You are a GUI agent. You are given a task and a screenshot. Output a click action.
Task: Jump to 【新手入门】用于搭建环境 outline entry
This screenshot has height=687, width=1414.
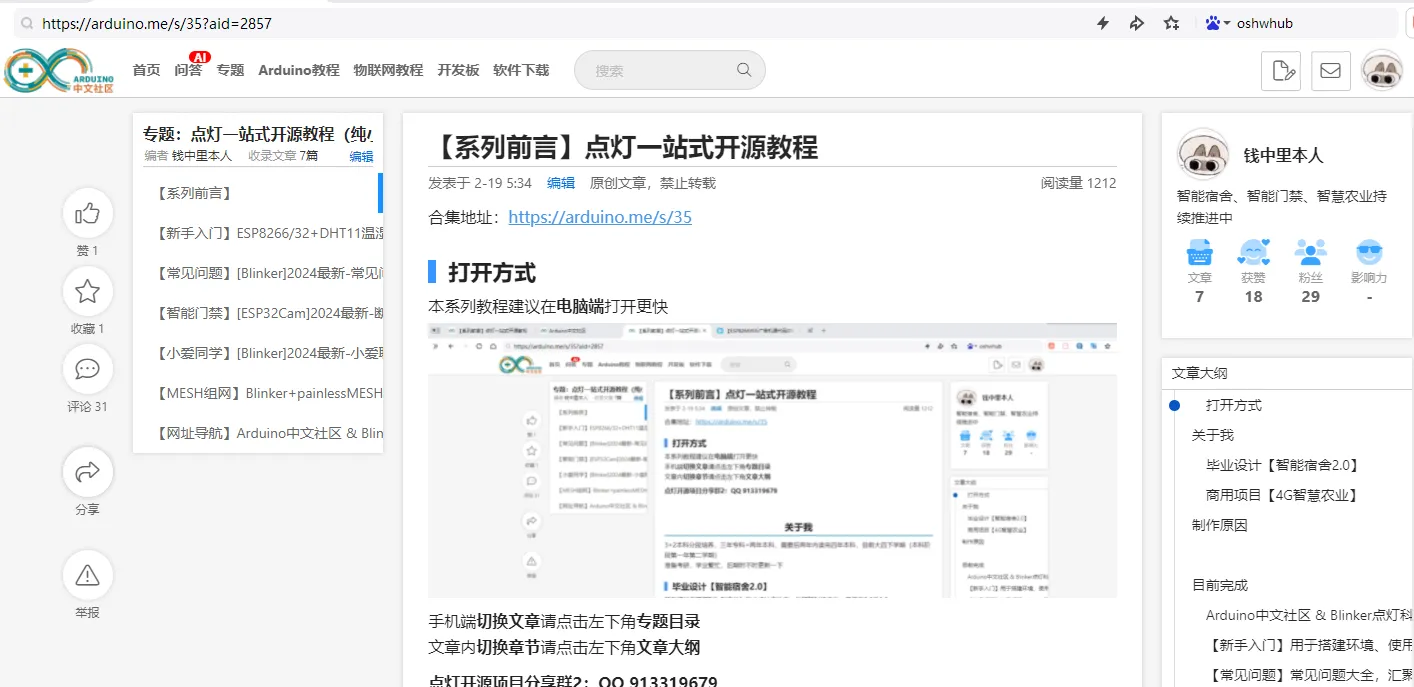coord(1309,645)
